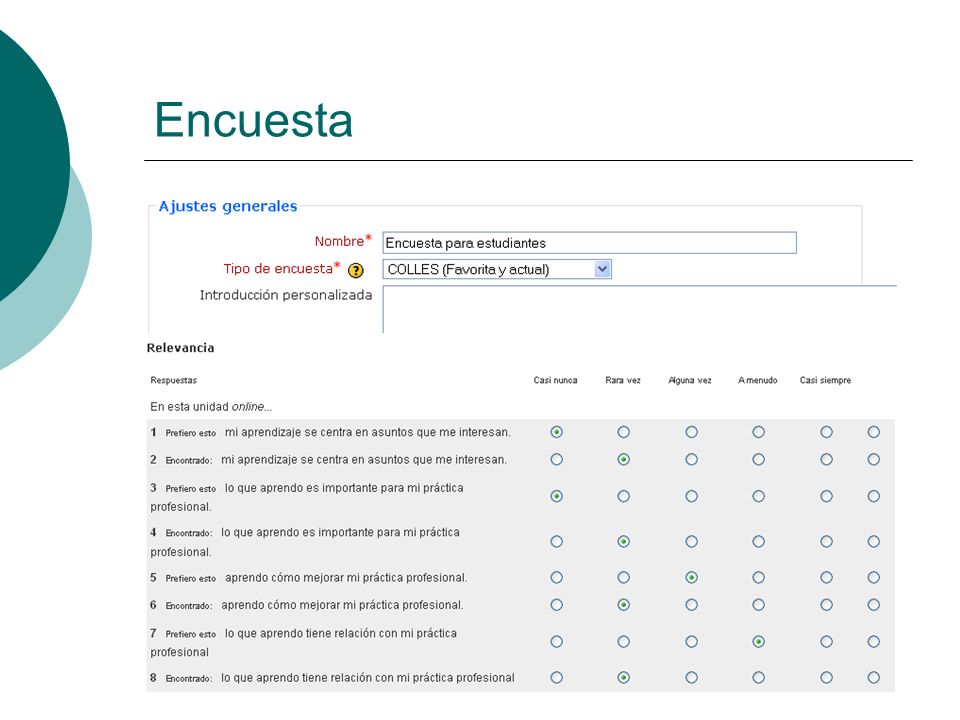Select Alguna vez for question 2
This screenshot has height=720, width=960.
pos(691,459)
